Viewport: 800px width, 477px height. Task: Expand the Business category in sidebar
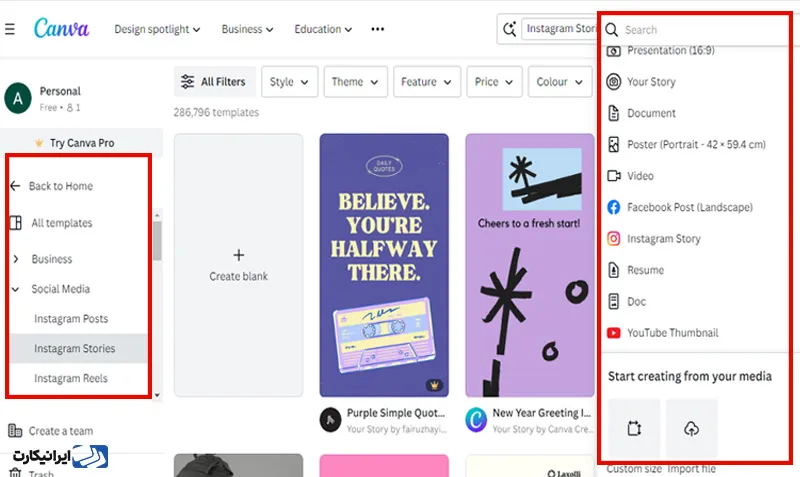[16, 259]
